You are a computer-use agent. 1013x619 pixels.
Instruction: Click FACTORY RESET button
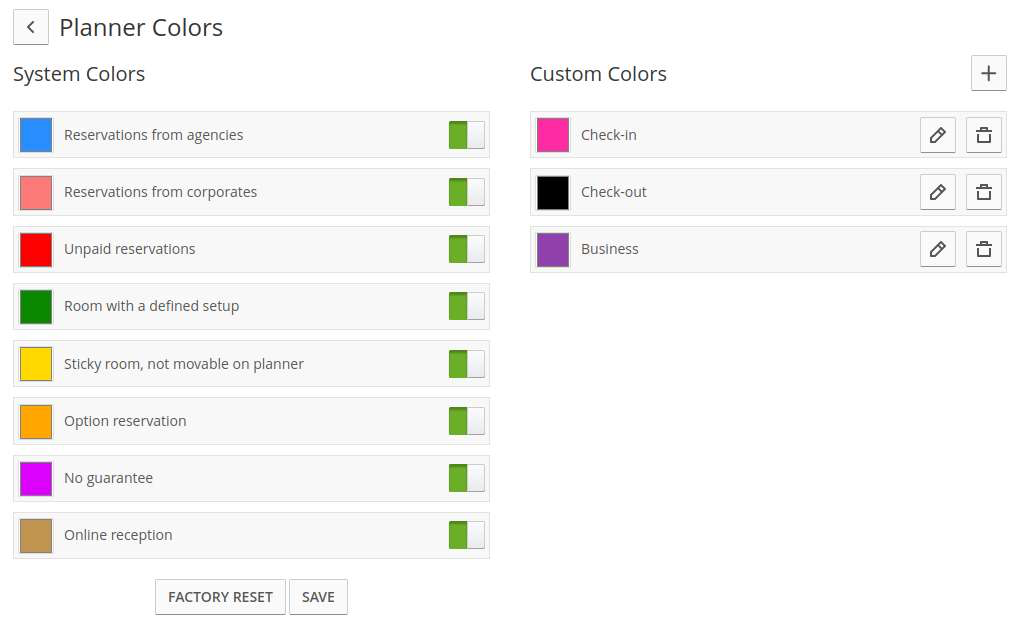click(220, 596)
